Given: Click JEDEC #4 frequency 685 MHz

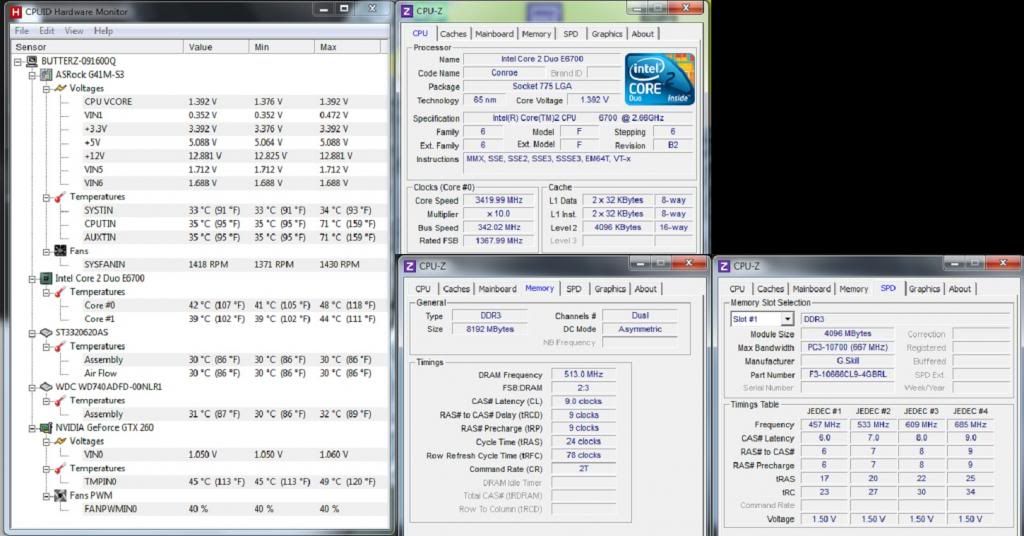Looking at the screenshot, I should click(x=970, y=424).
